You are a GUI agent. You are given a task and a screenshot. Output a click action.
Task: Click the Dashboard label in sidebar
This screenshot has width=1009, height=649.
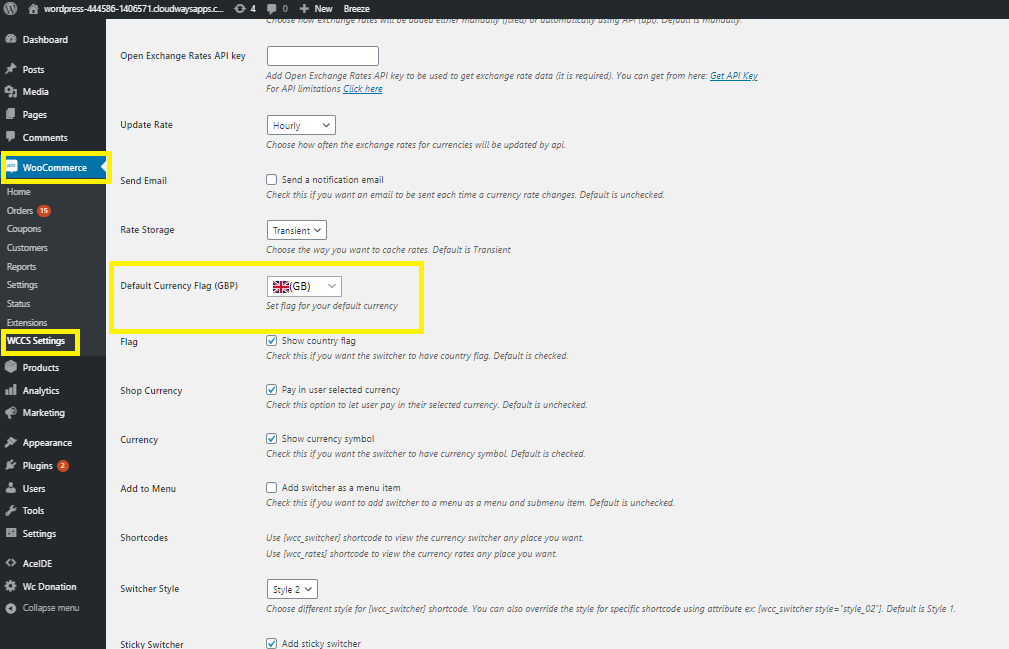(x=45, y=39)
